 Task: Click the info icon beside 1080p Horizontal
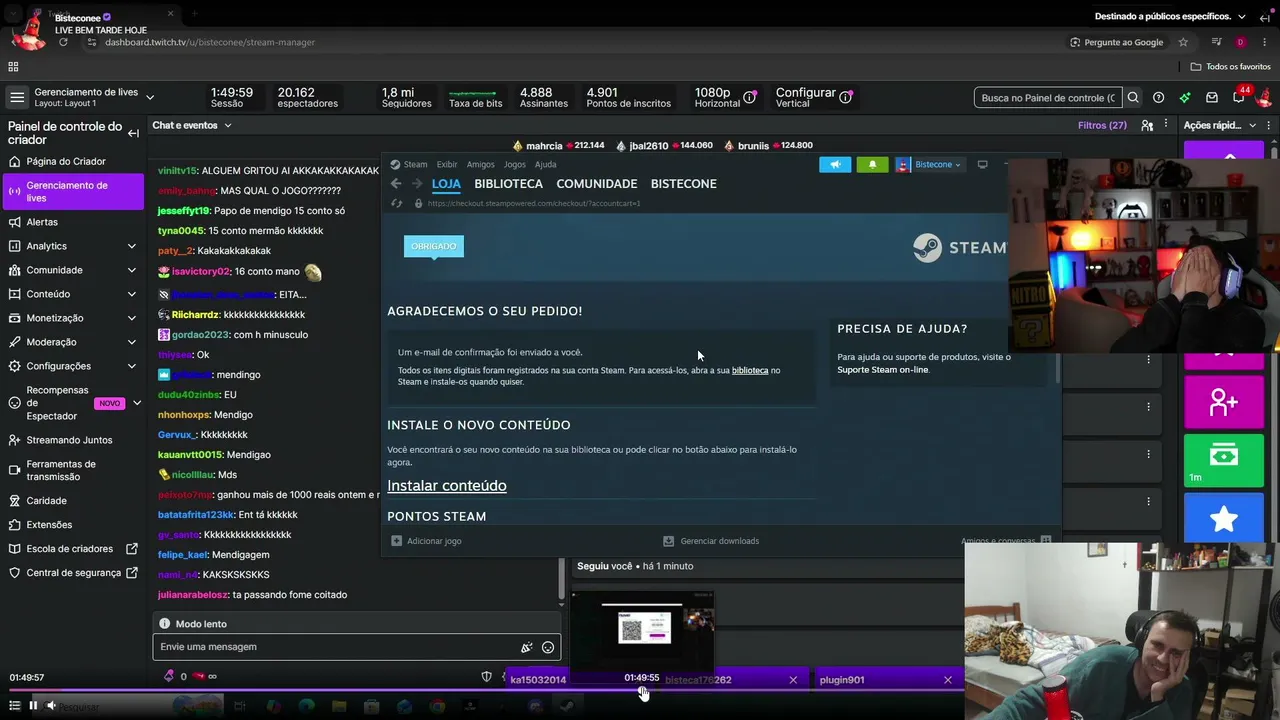click(751, 97)
